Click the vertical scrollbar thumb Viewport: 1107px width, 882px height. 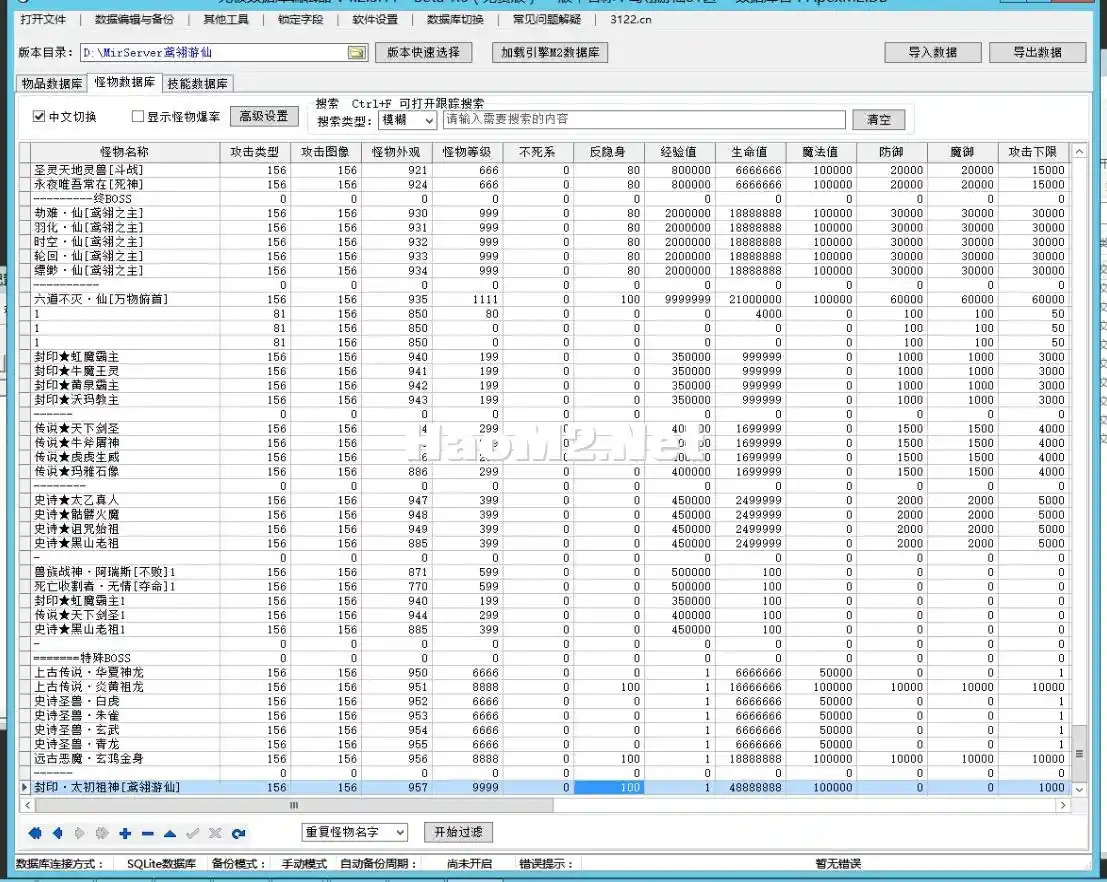coord(1079,753)
